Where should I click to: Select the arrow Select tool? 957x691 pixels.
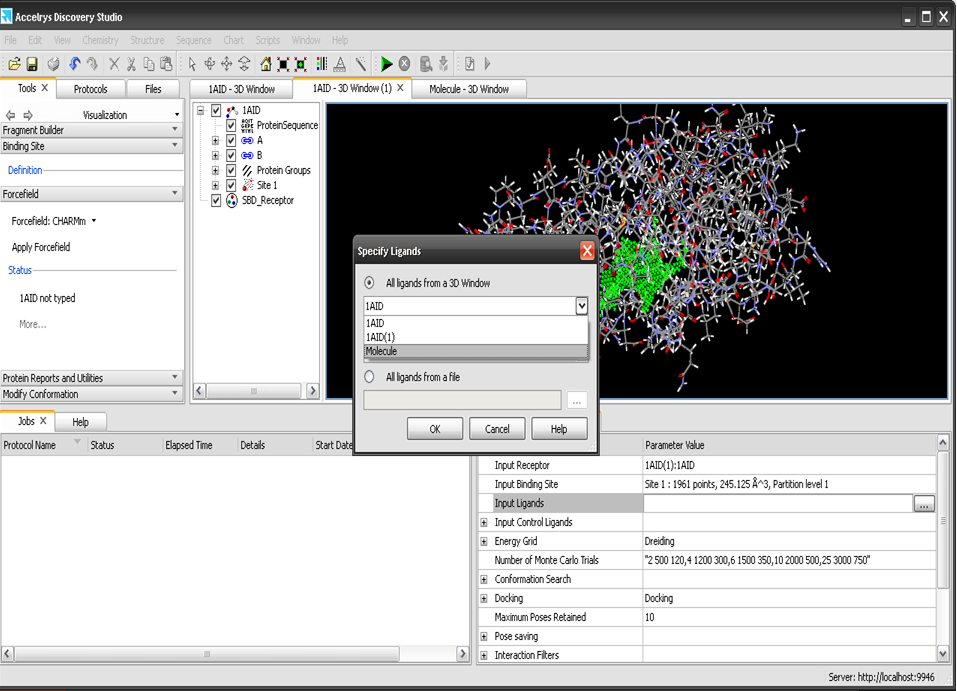(x=192, y=64)
